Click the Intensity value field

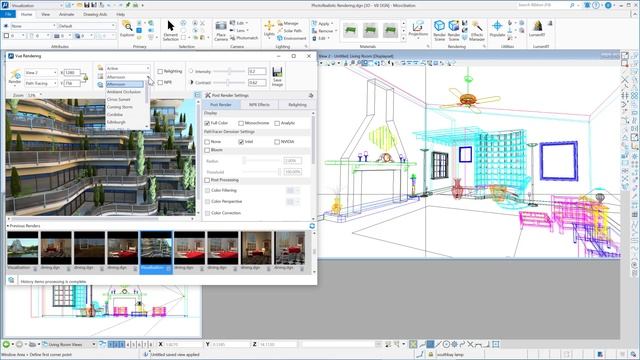257,71
